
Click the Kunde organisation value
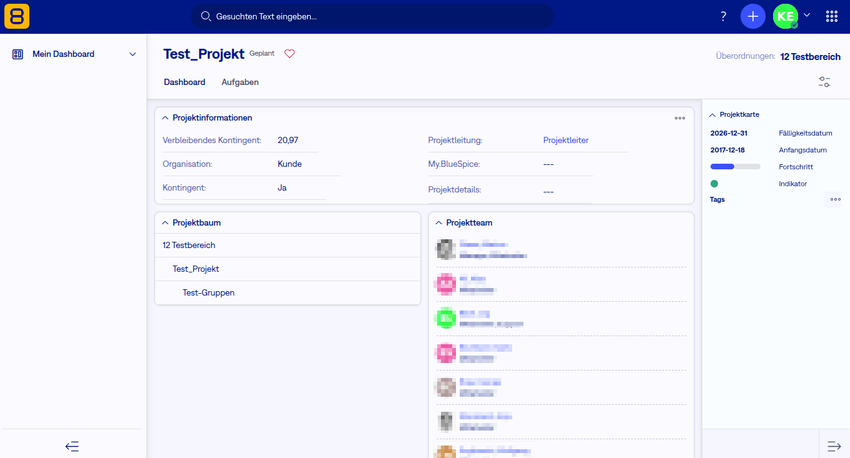(x=289, y=164)
